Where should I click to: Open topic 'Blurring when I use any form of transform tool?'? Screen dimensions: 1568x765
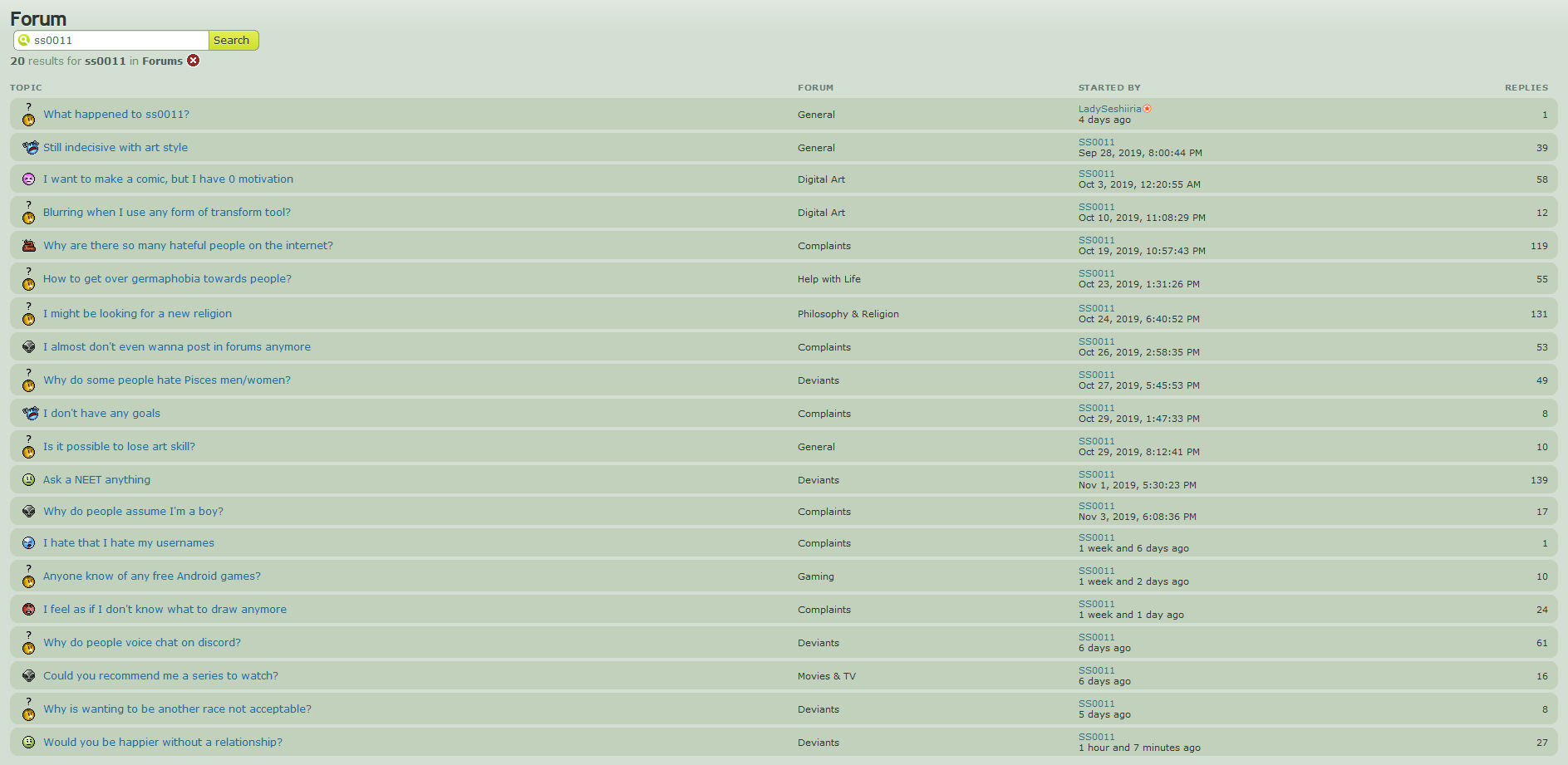[167, 213]
